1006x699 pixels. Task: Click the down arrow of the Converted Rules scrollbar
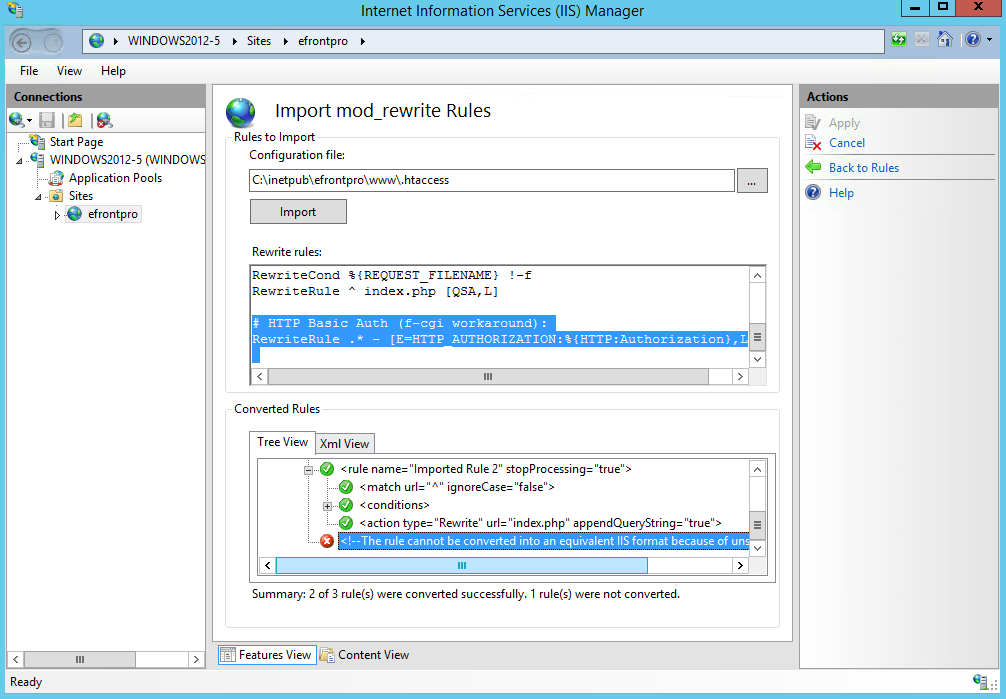757,548
